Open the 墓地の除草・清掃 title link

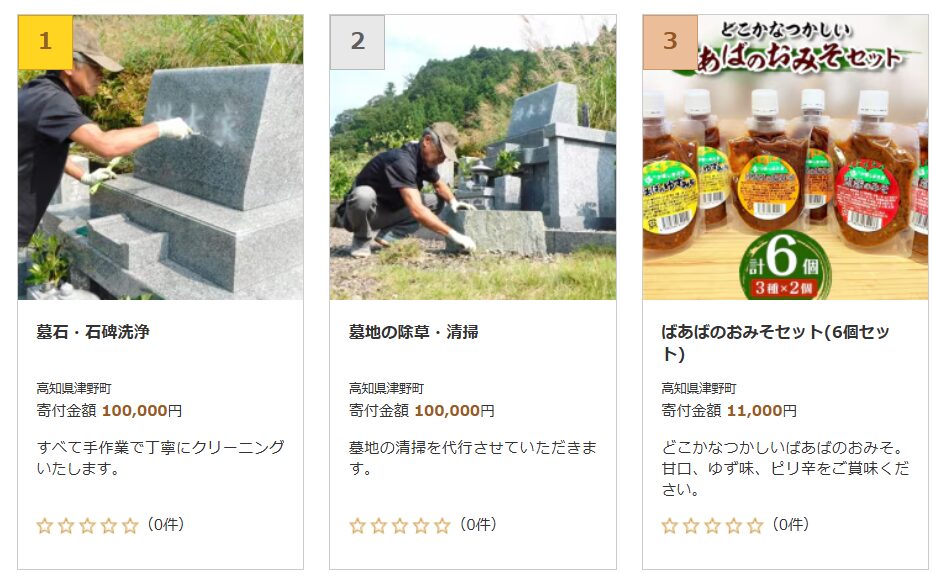tap(414, 332)
